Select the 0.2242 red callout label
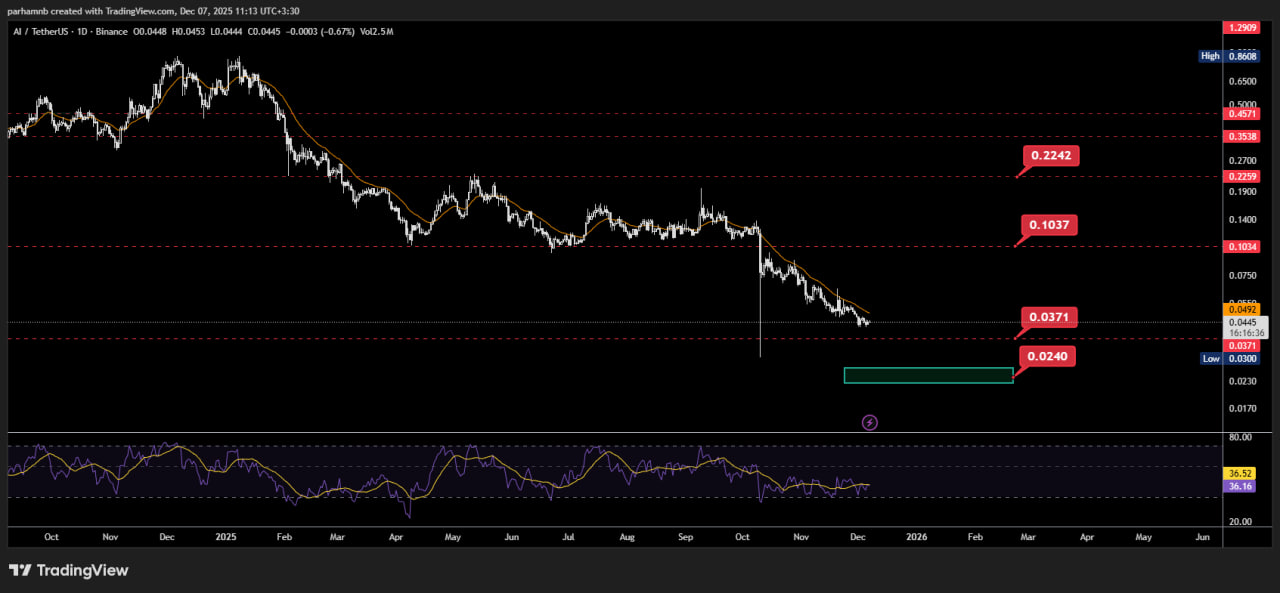 click(1051, 155)
